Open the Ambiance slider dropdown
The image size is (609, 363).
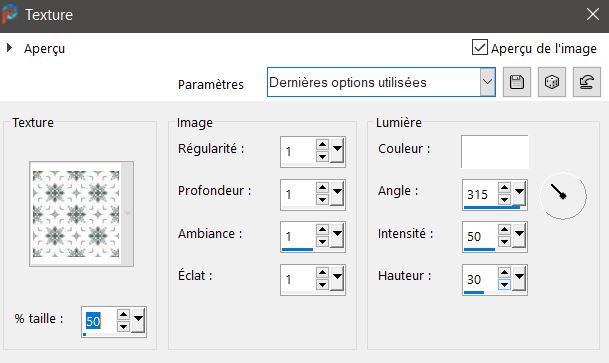(x=337, y=235)
